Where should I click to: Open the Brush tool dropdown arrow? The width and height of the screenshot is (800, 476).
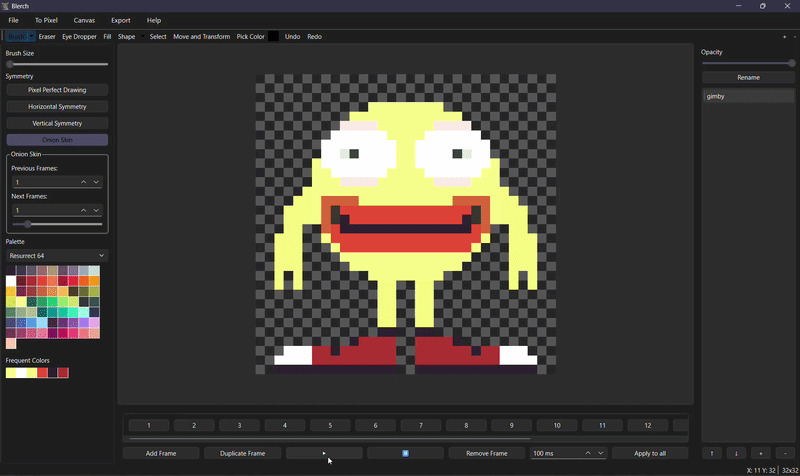click(31, 36)
